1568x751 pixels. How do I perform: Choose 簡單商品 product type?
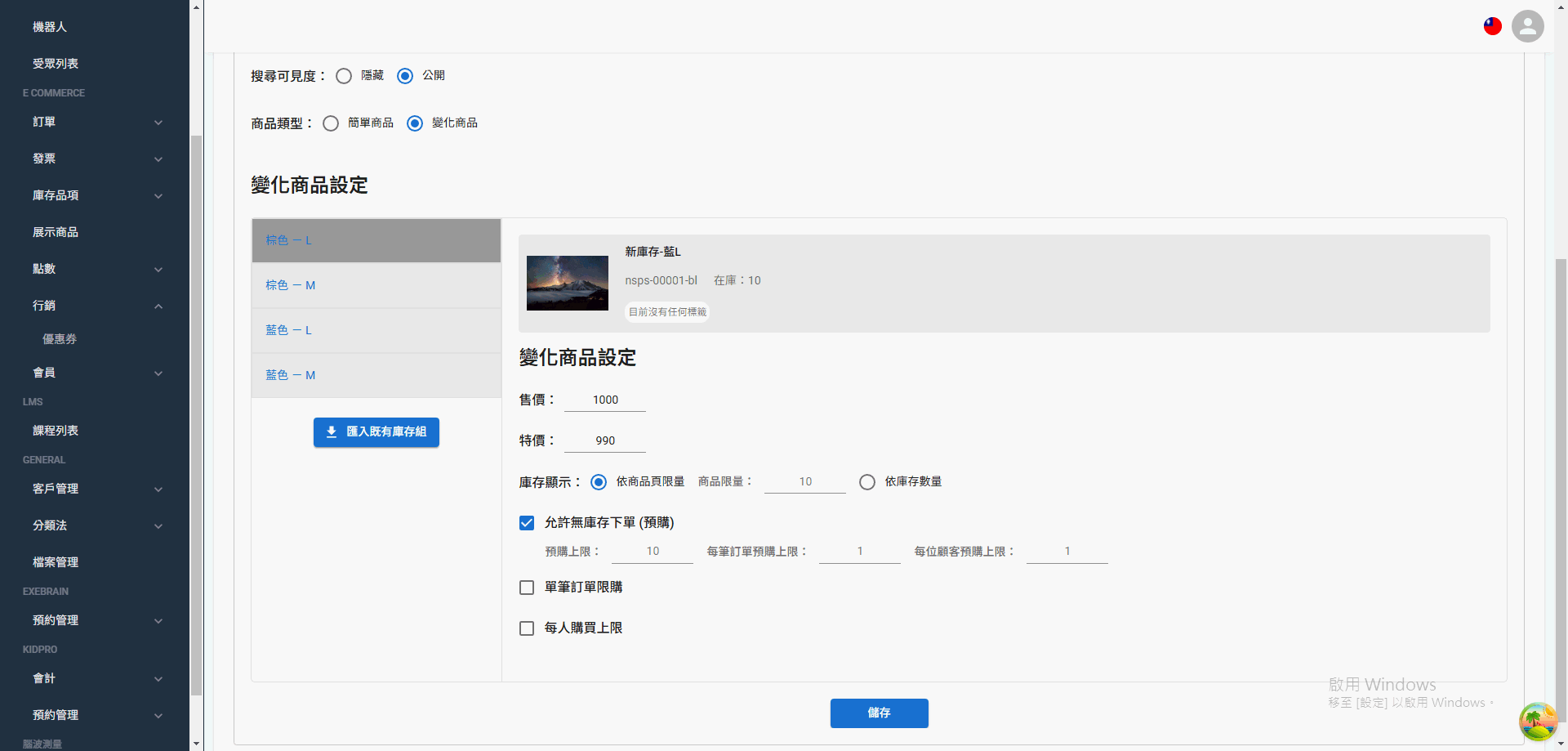click(x=331, y=123)
